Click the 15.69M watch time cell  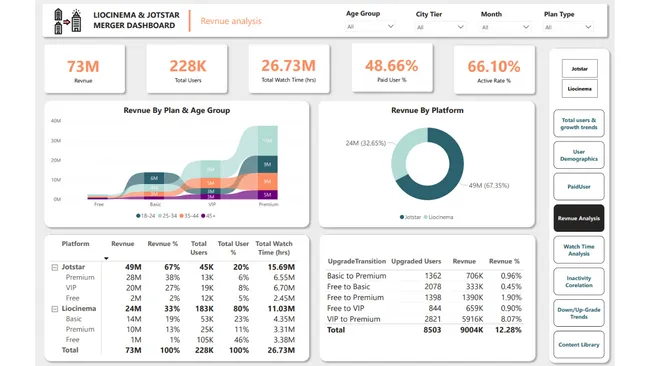coord(281,267)
